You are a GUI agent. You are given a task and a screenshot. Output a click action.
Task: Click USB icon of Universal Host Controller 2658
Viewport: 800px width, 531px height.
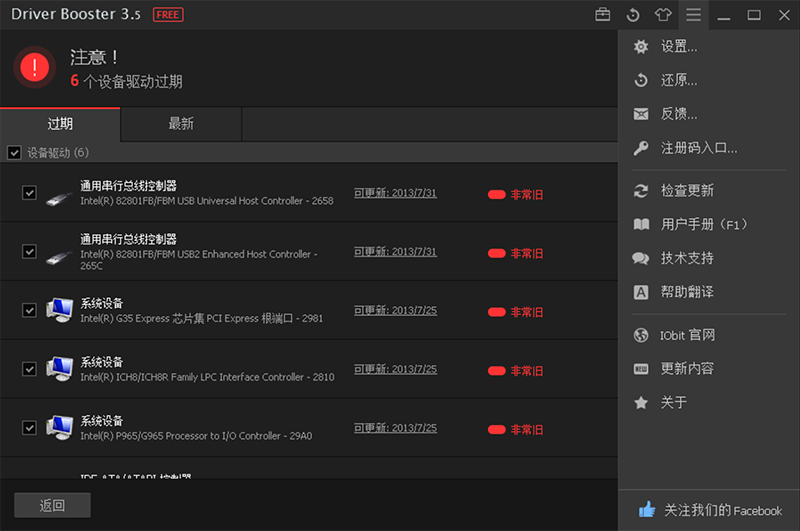coord(59,198)
